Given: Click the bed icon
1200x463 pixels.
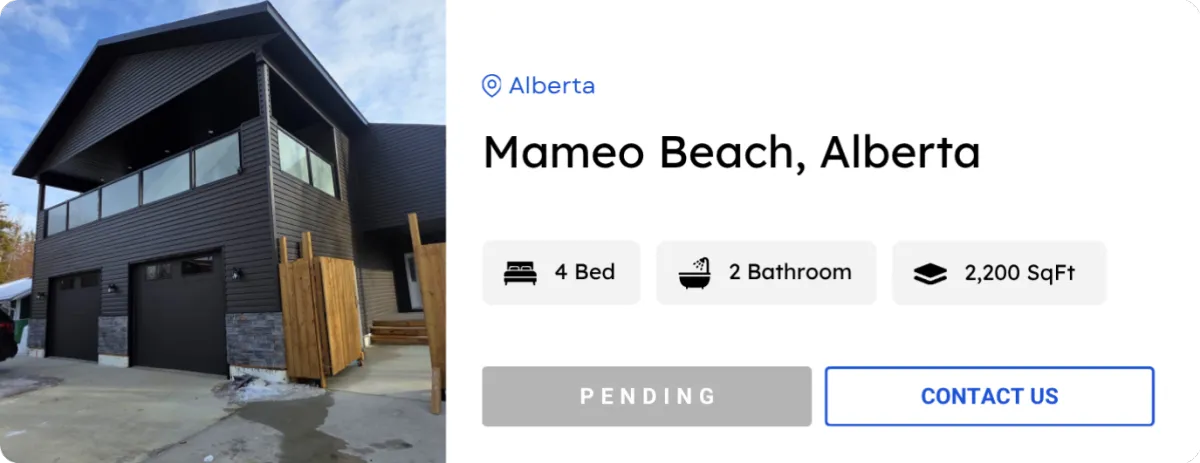Looking at the screenshot, I should (520, 272).
